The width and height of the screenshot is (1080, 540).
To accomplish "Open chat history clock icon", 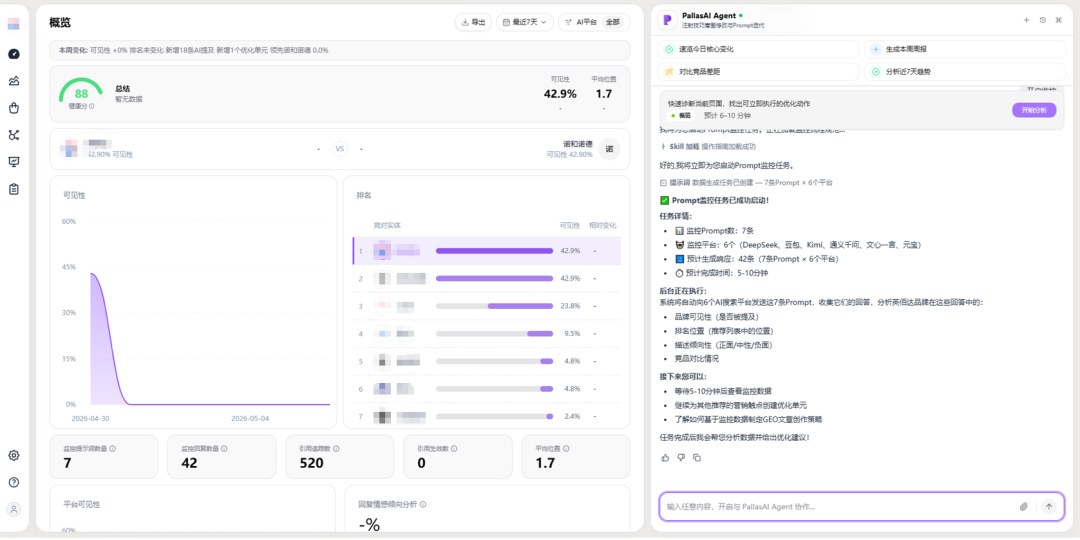I will 1043,20.
